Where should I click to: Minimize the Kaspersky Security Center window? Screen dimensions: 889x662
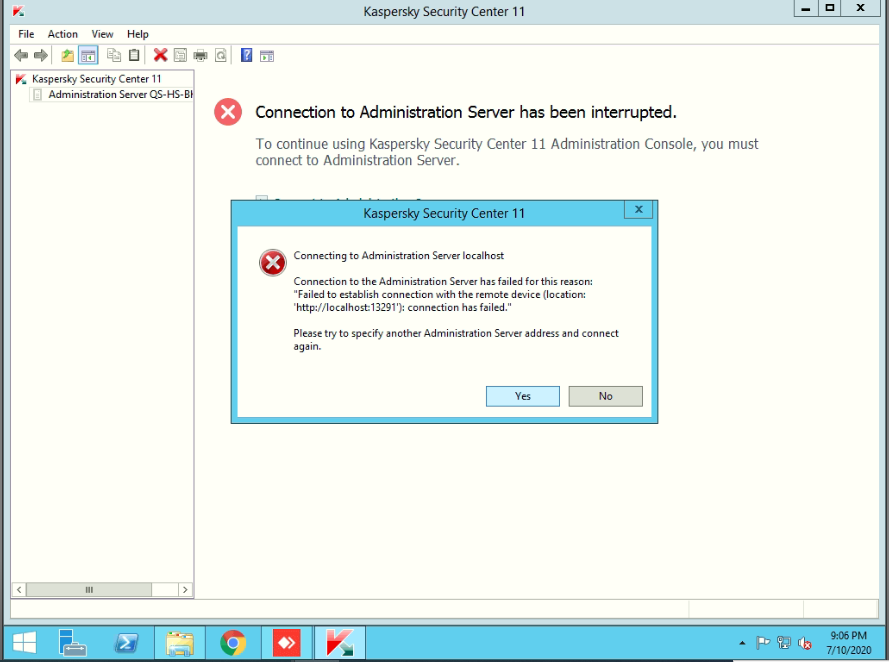click(805, 8)
